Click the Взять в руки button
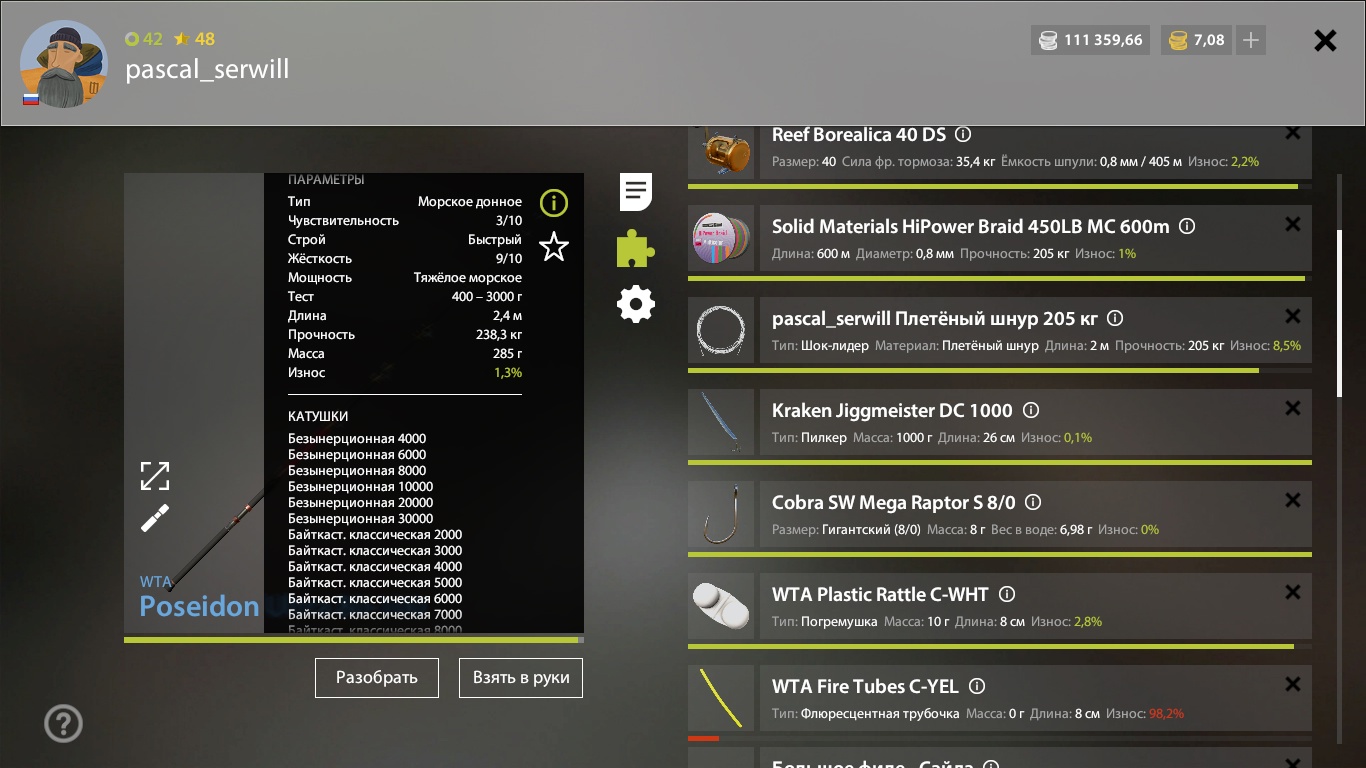Screen dimensions: 1366x768 click(x=521, y=677)
